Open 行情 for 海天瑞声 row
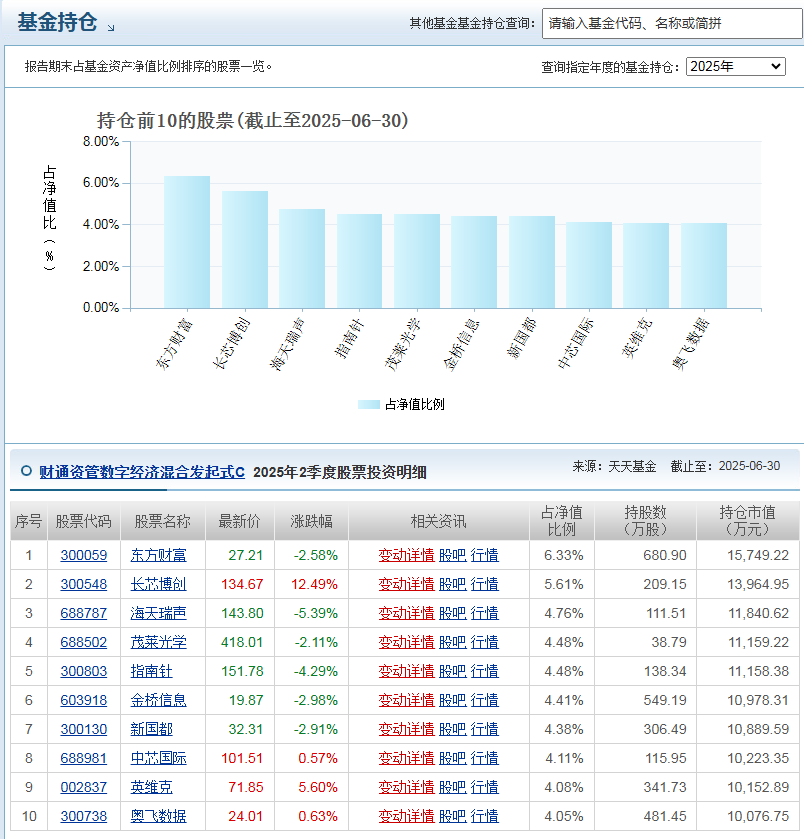Screen dimensions: 804x839 point(485,613)
